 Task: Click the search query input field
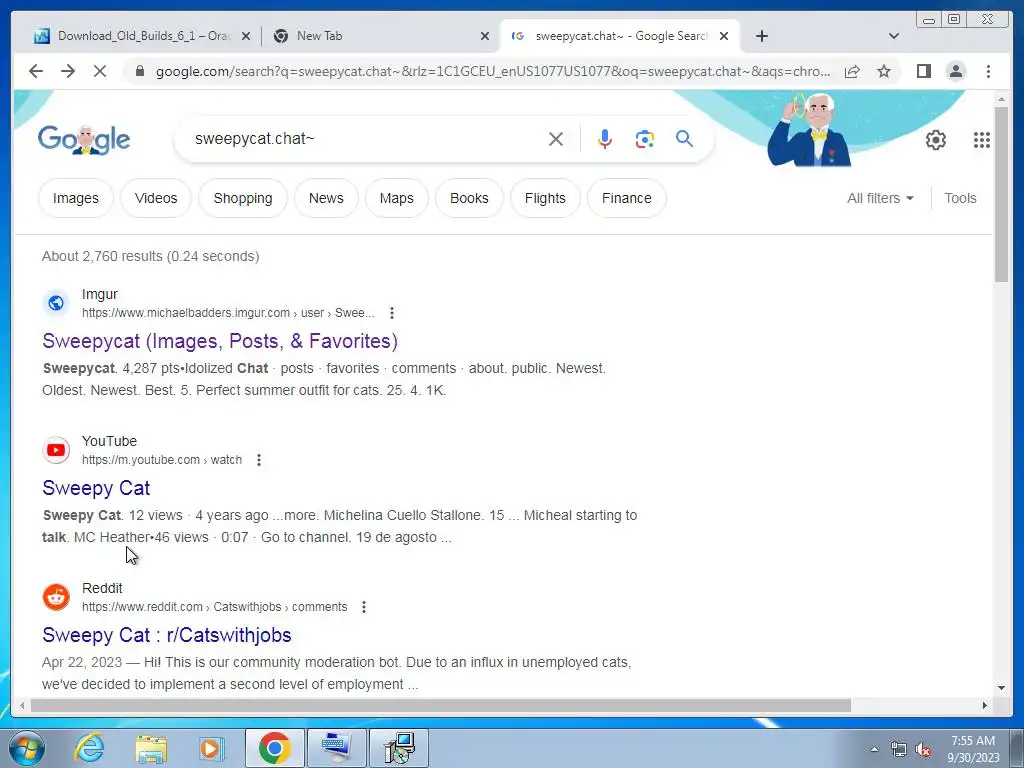(366, 138)
